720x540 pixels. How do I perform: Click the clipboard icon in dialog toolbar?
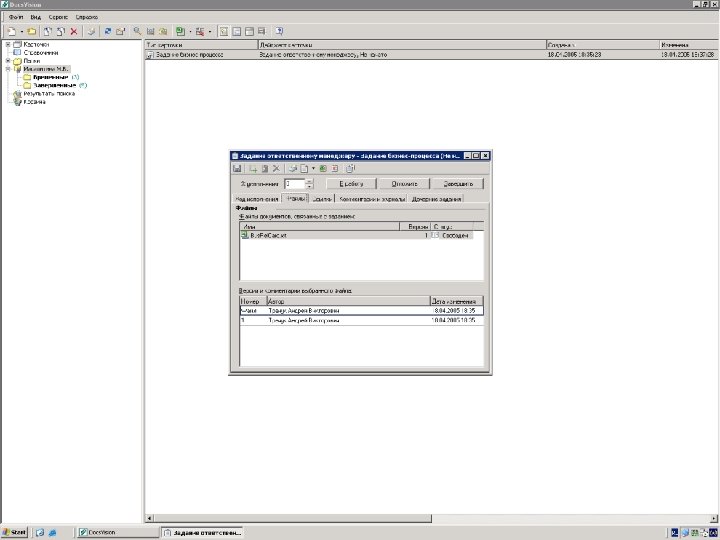(x=350, y=169)
